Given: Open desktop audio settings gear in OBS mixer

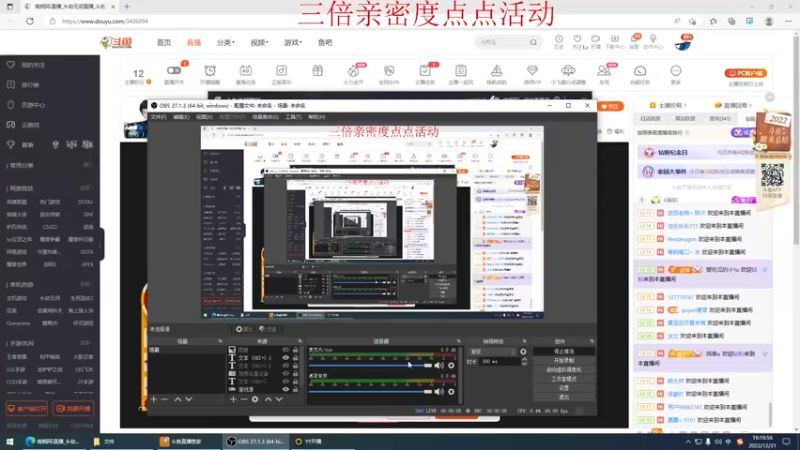Looking at the screenshot, I should tap(451, 391).
